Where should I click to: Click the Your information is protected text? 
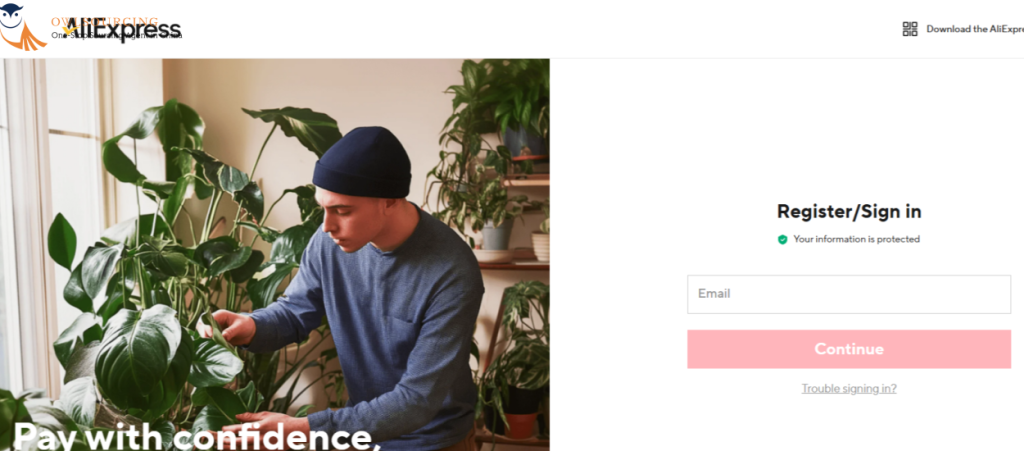pyautogui.click(x=856, y=240)
